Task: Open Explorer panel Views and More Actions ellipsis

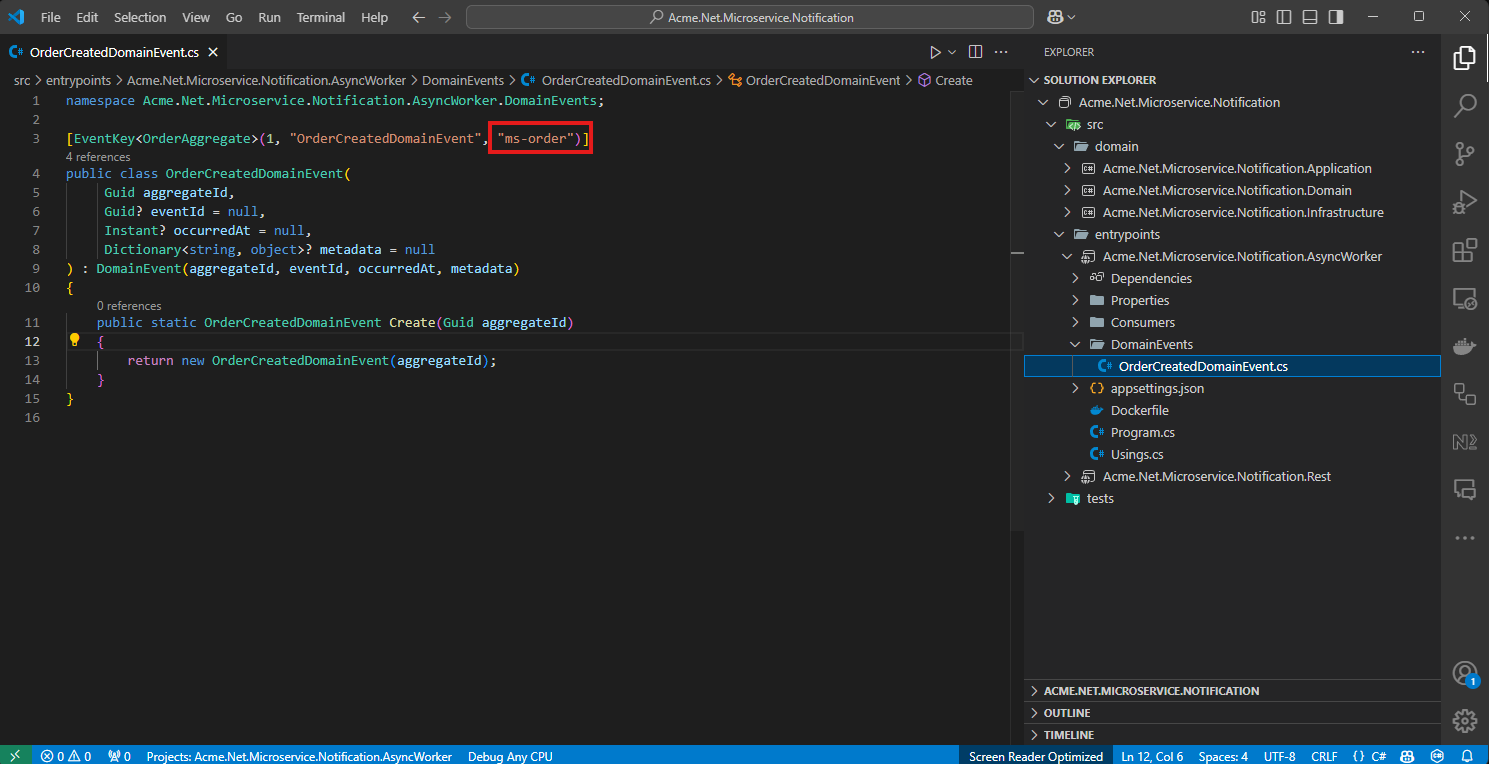Action: pyautogui.click(x=1417, y=52)
